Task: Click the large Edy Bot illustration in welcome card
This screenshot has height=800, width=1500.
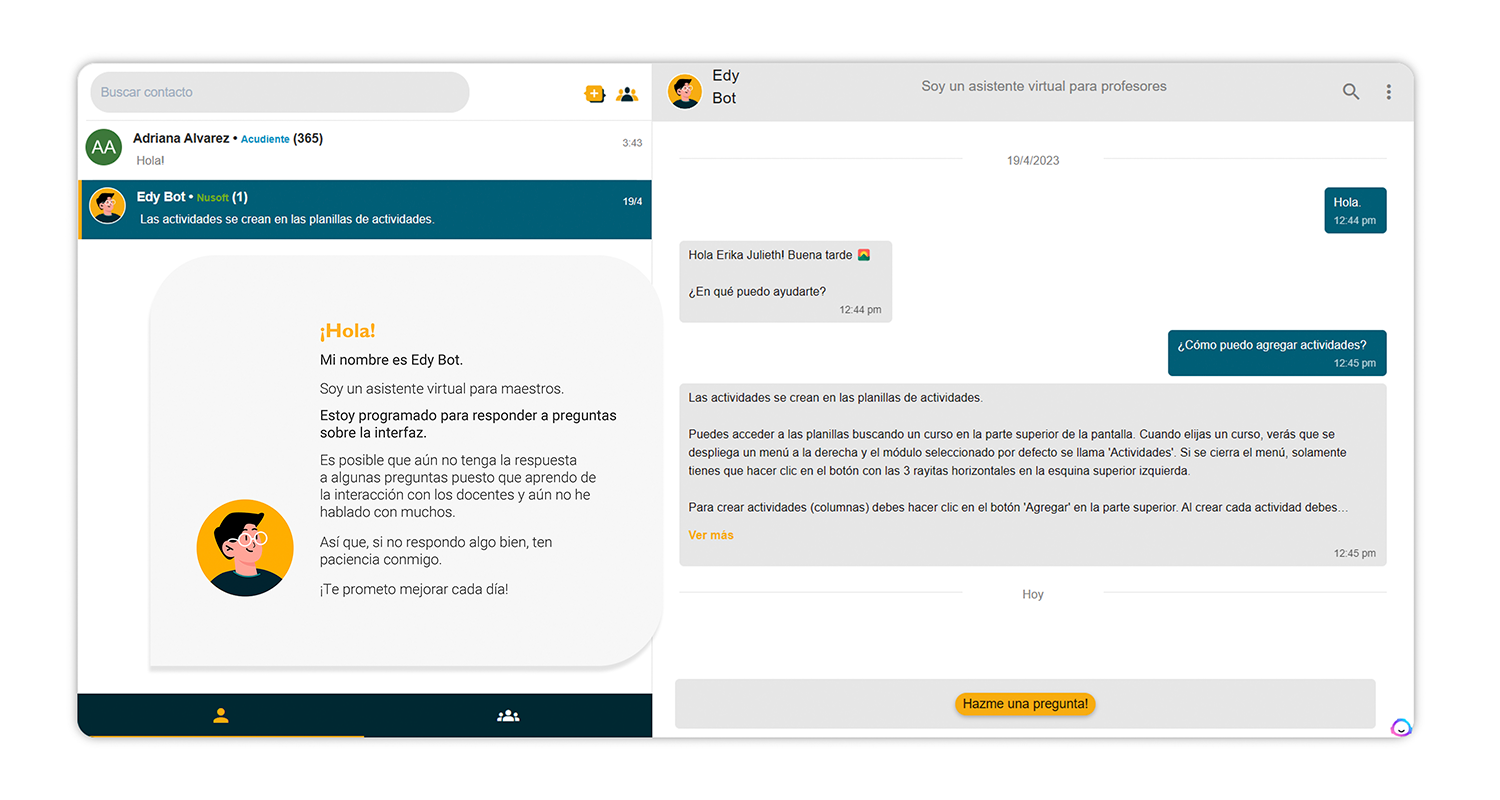Action: [245, 548]
